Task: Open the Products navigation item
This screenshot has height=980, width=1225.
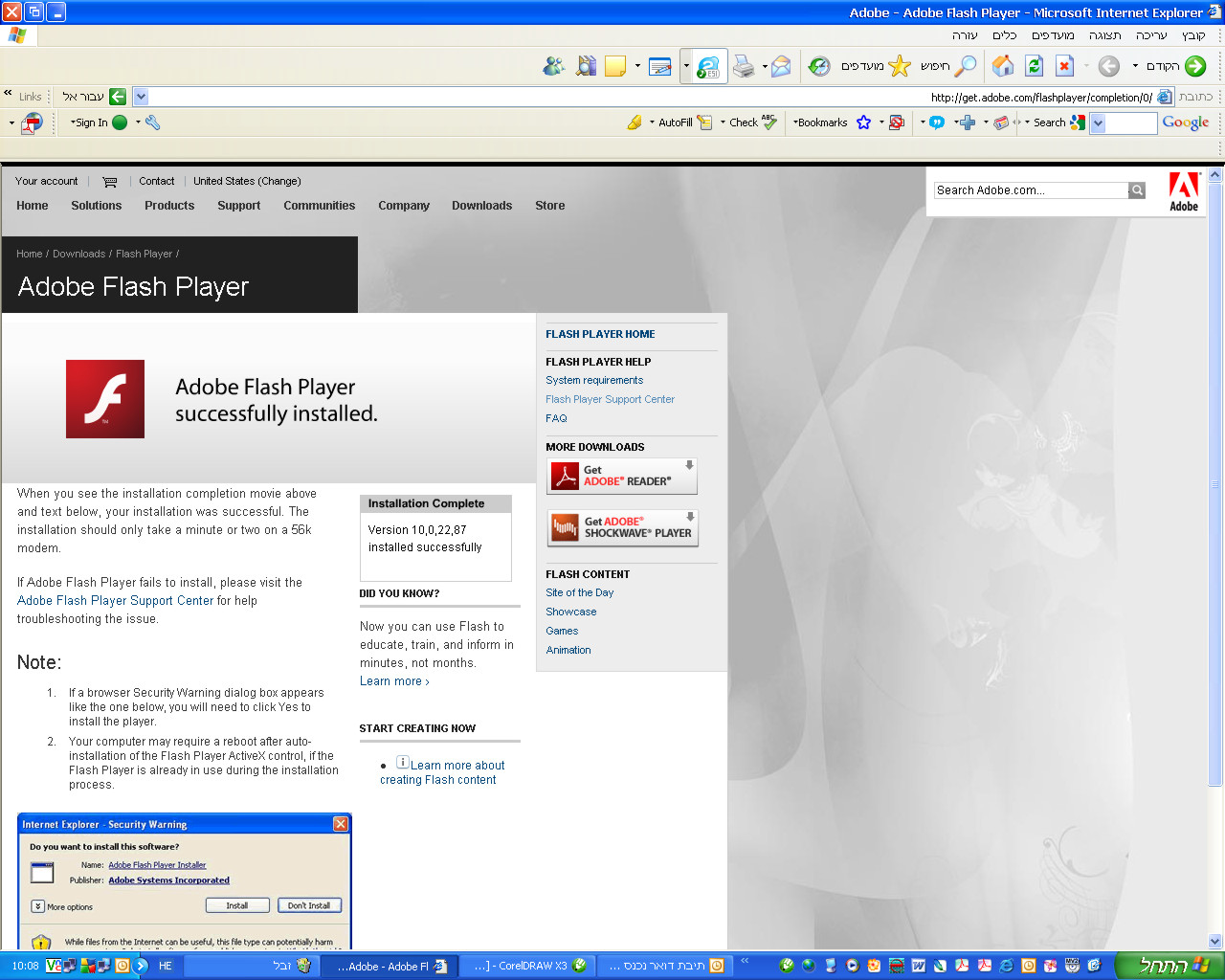Action: coord(169,206)
